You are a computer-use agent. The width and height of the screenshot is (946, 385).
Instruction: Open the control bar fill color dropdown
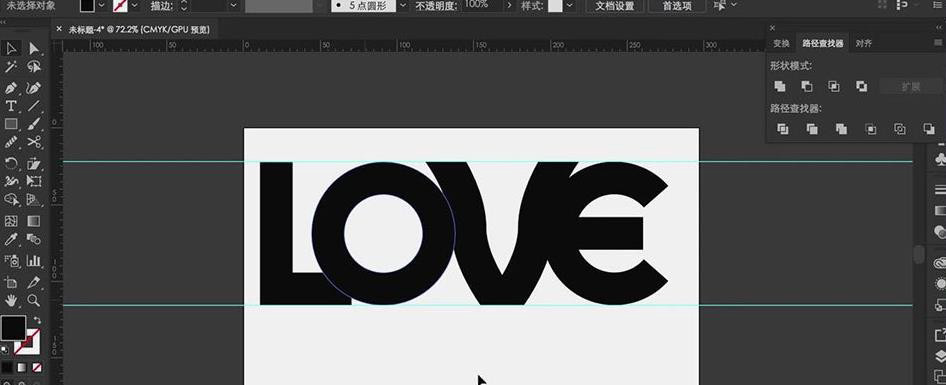(x=101, y=5)
